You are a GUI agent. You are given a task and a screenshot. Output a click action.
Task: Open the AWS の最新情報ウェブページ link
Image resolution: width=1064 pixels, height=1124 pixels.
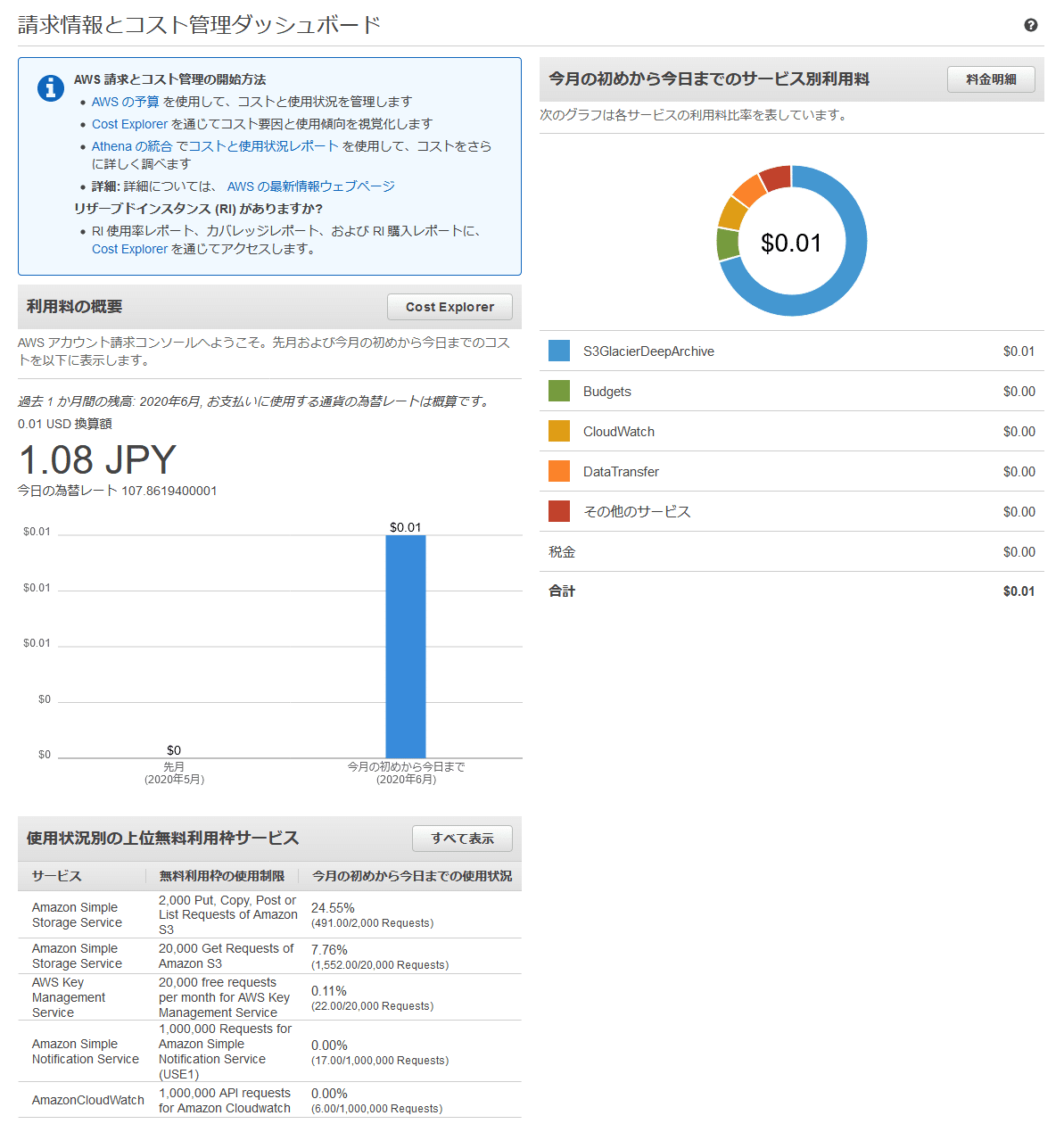pyautogui.click(x=310, y=186)
